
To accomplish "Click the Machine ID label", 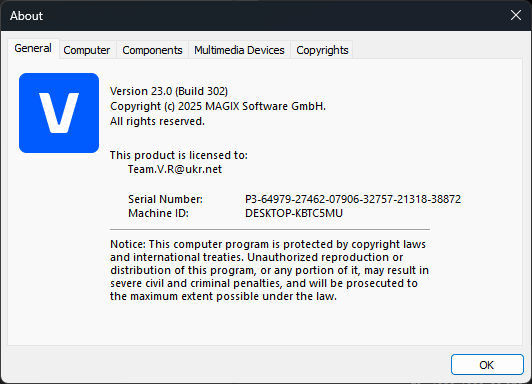I will (158, 213).
